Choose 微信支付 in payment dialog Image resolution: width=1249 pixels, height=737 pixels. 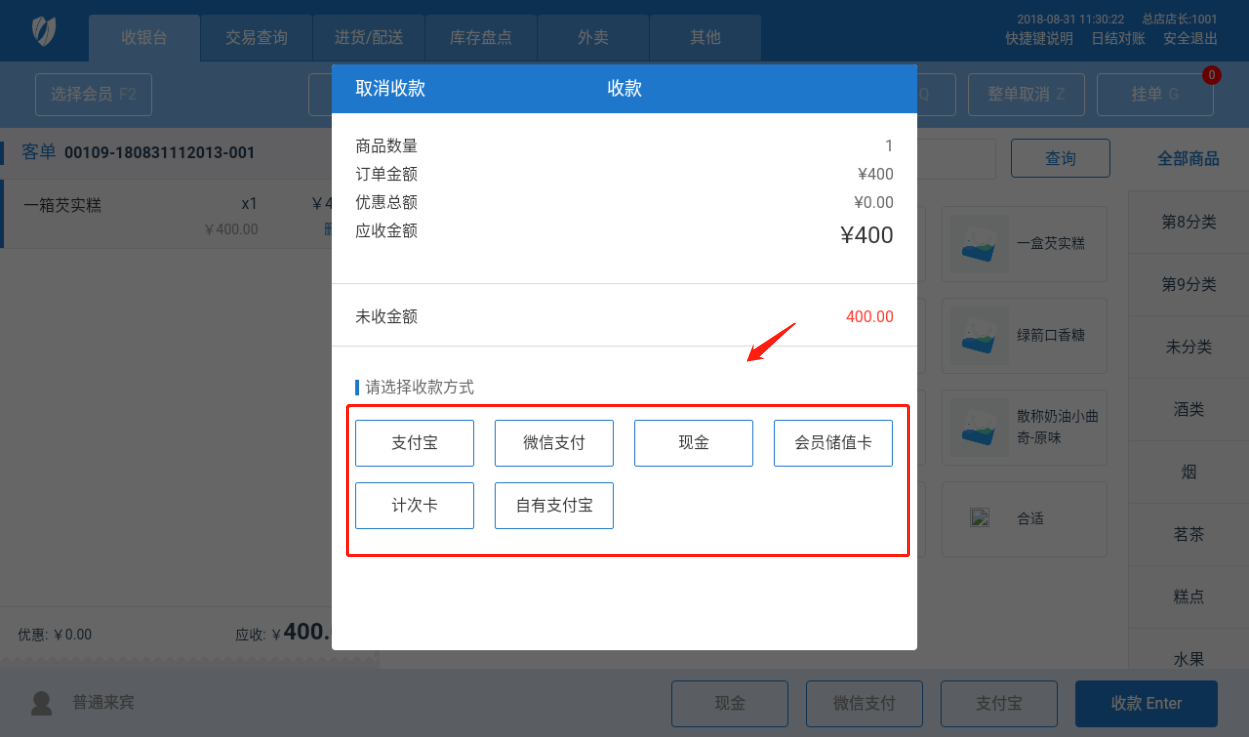pos(554,443)
